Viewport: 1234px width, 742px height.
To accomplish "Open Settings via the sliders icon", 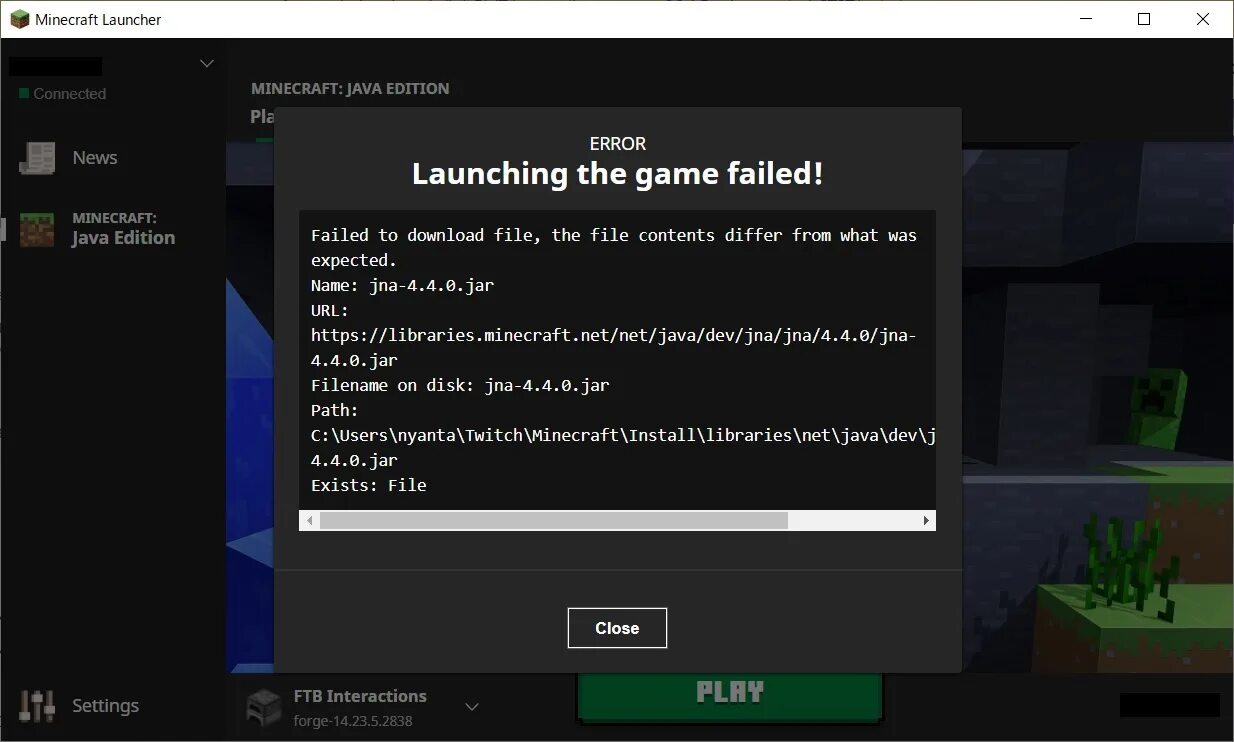I will click(38, 706).
